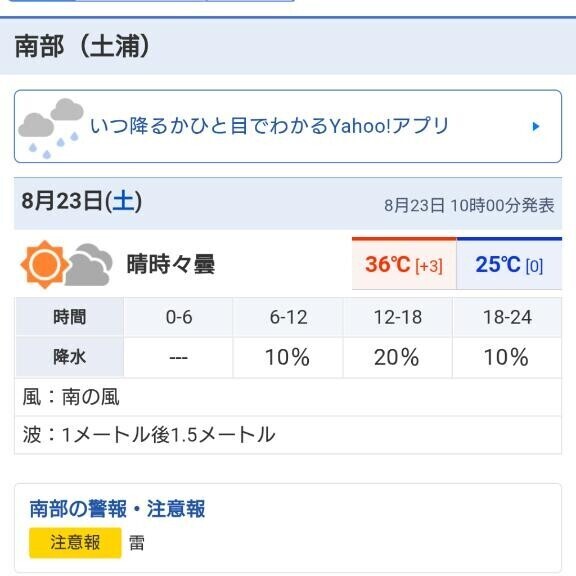This screenshot has height=576, width=576.
Task: Select the 12-18 time column header
Action: pyautogui.click(x=398, y=317)
